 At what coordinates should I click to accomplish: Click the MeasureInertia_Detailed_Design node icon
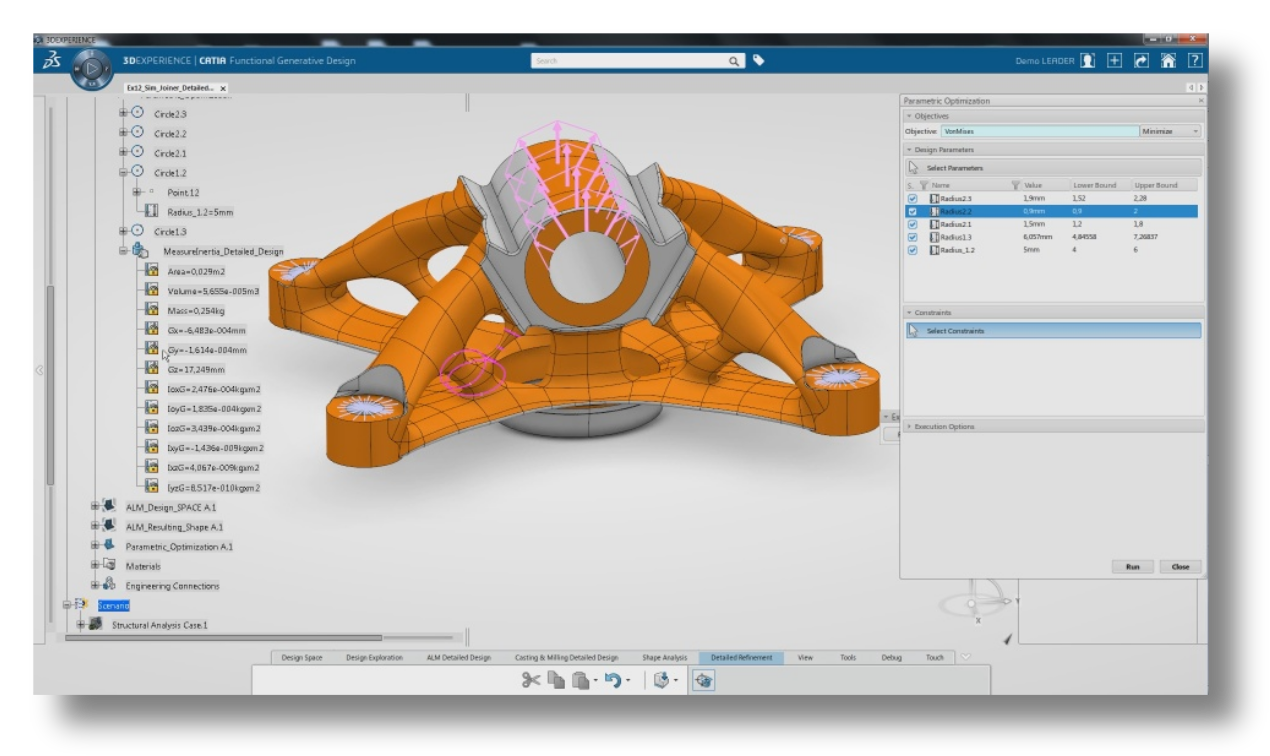140,252
